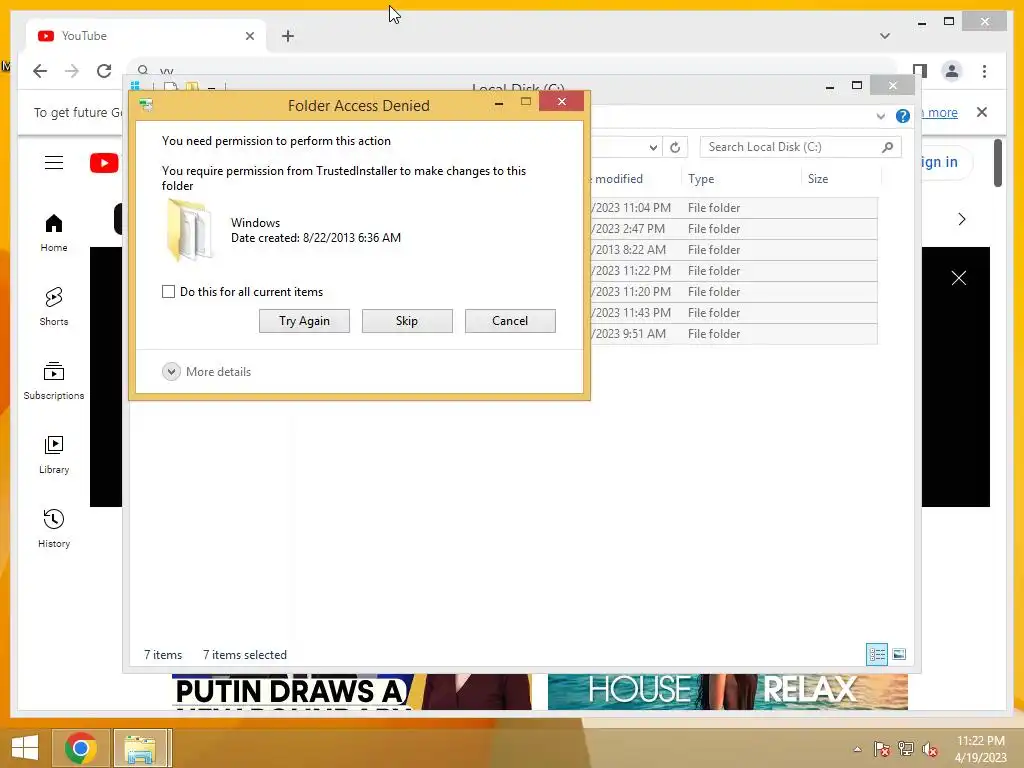
Task: Open the 'HOUSE RELAX' video thumbnail
Action: point(728,692)
